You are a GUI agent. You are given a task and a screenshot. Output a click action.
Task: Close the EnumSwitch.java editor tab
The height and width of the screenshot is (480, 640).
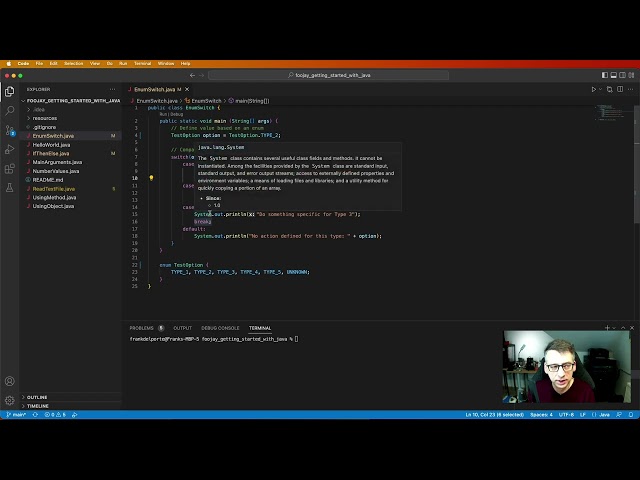click(187, 89)
